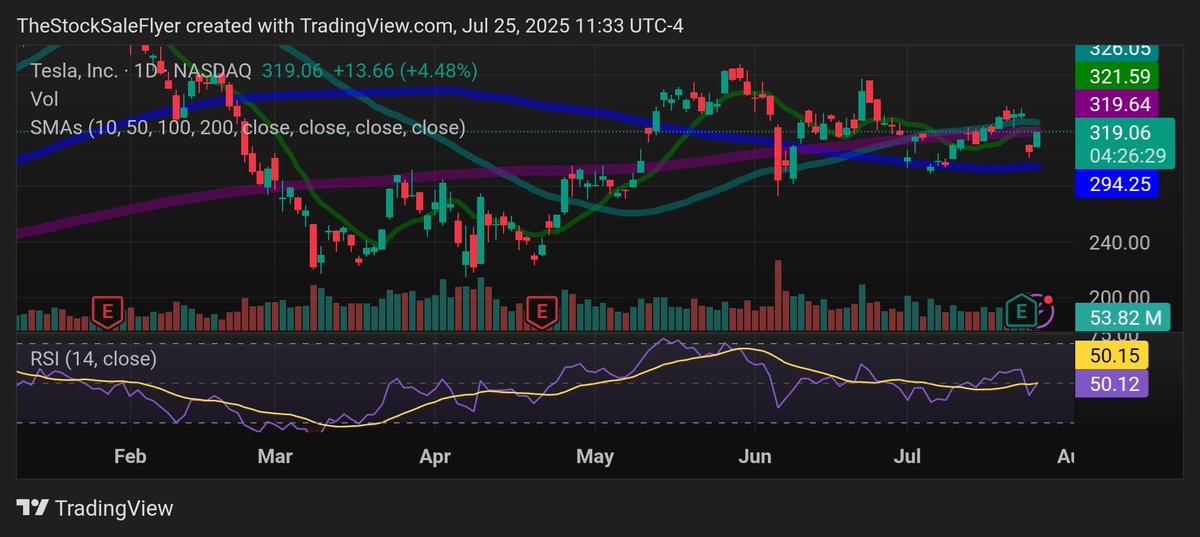Click the 200.00 price axis tick

click(x=1119, y=297)
